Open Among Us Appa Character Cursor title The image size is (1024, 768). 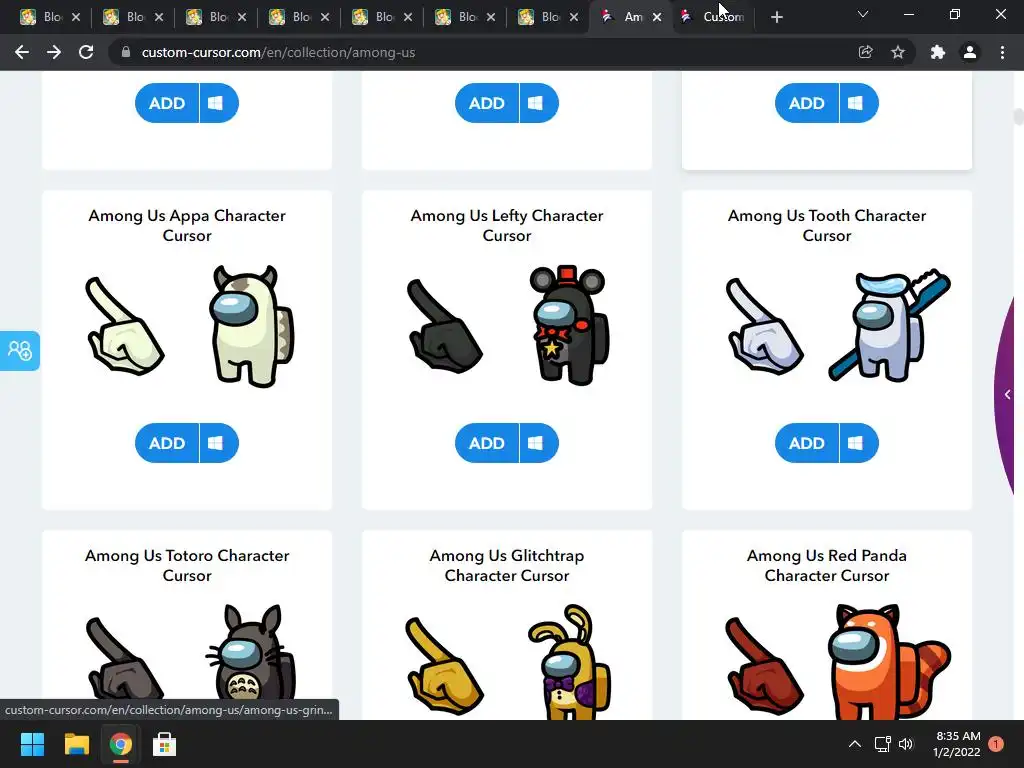(187, 225)
